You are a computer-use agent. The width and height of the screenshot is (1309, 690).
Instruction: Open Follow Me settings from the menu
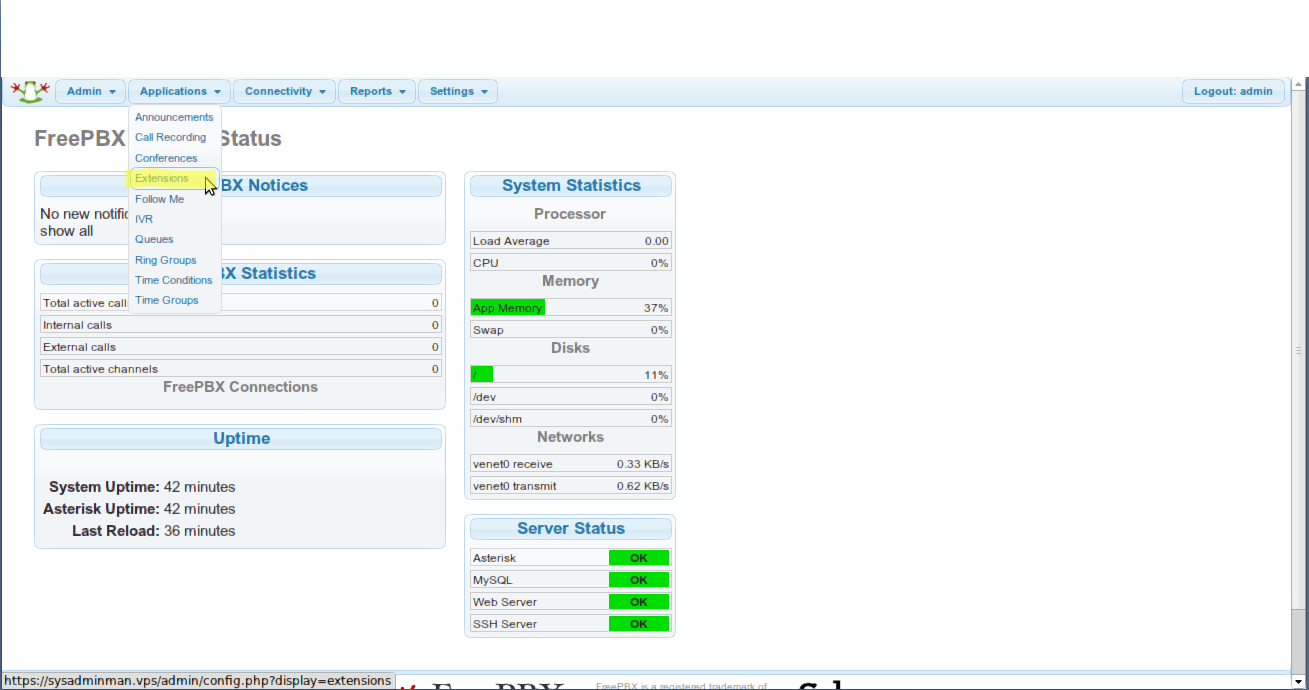point(159,199)
